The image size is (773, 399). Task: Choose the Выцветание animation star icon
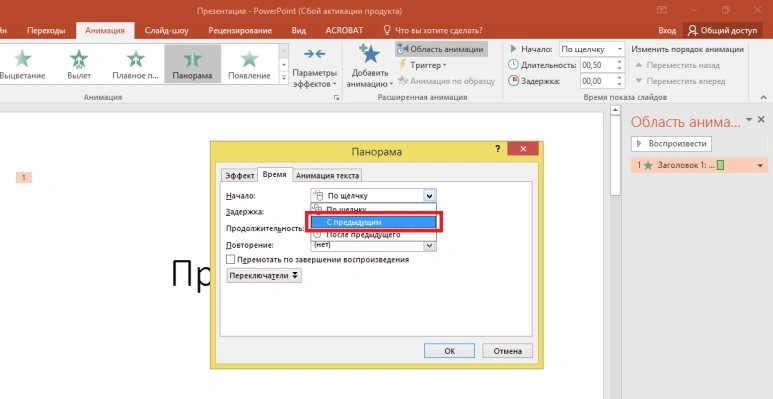click(23, 59)
